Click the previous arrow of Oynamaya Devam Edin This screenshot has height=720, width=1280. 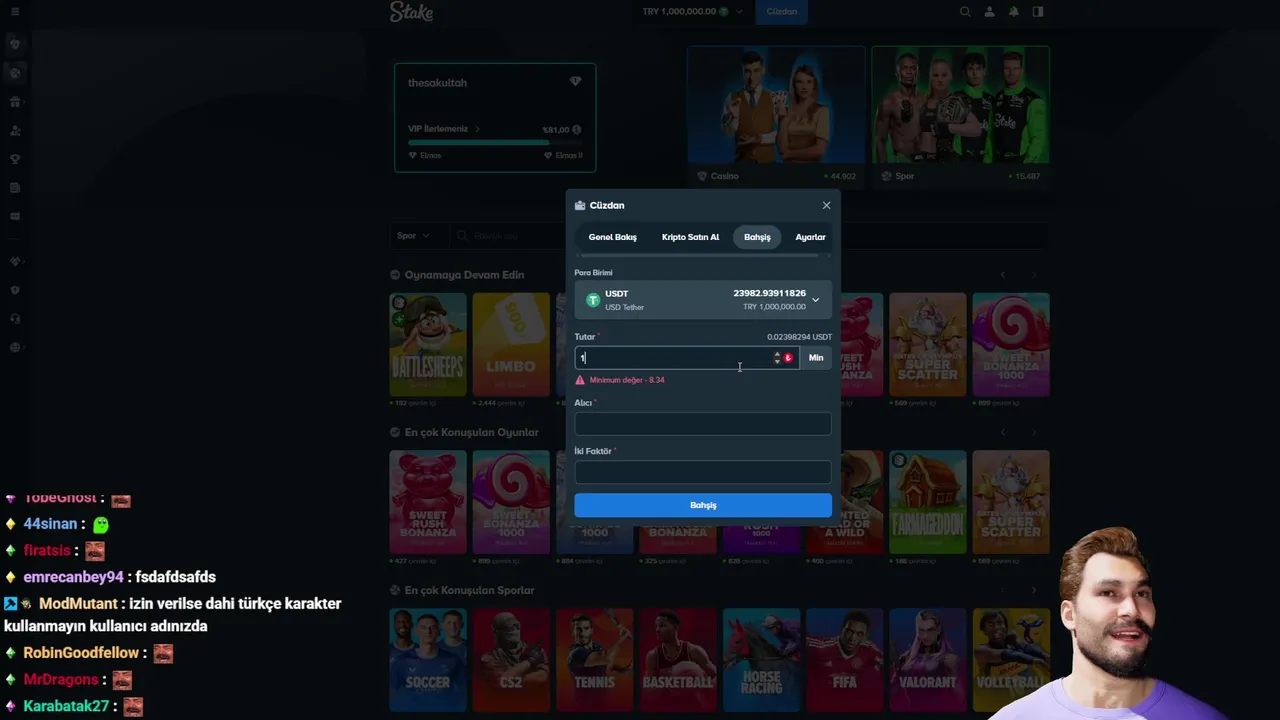click(x=1003, y=275)
